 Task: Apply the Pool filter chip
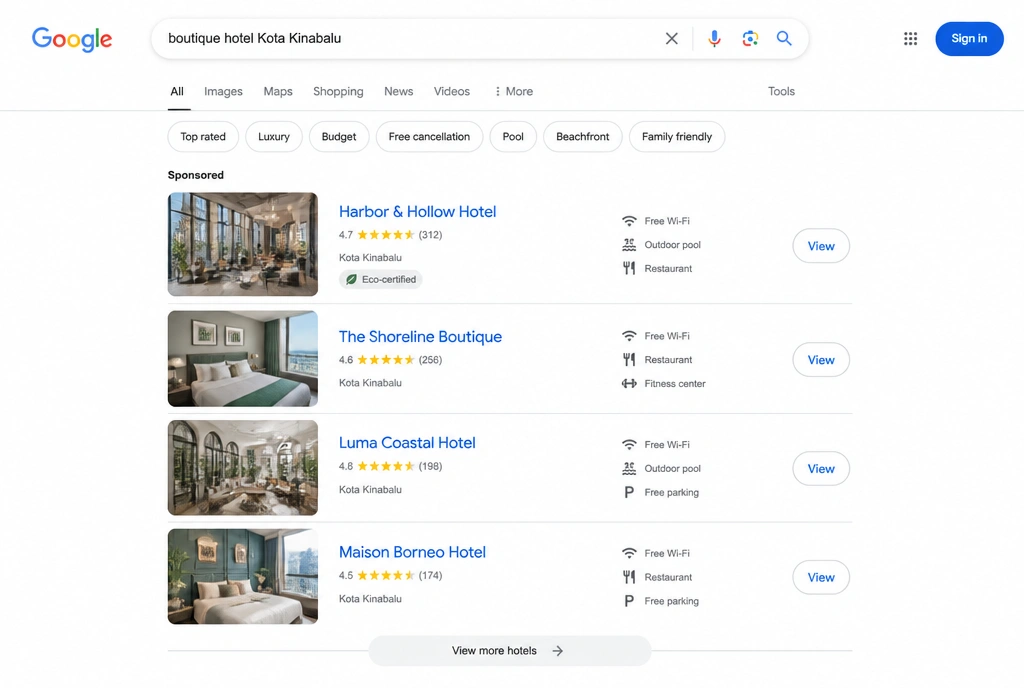point(513,136)
